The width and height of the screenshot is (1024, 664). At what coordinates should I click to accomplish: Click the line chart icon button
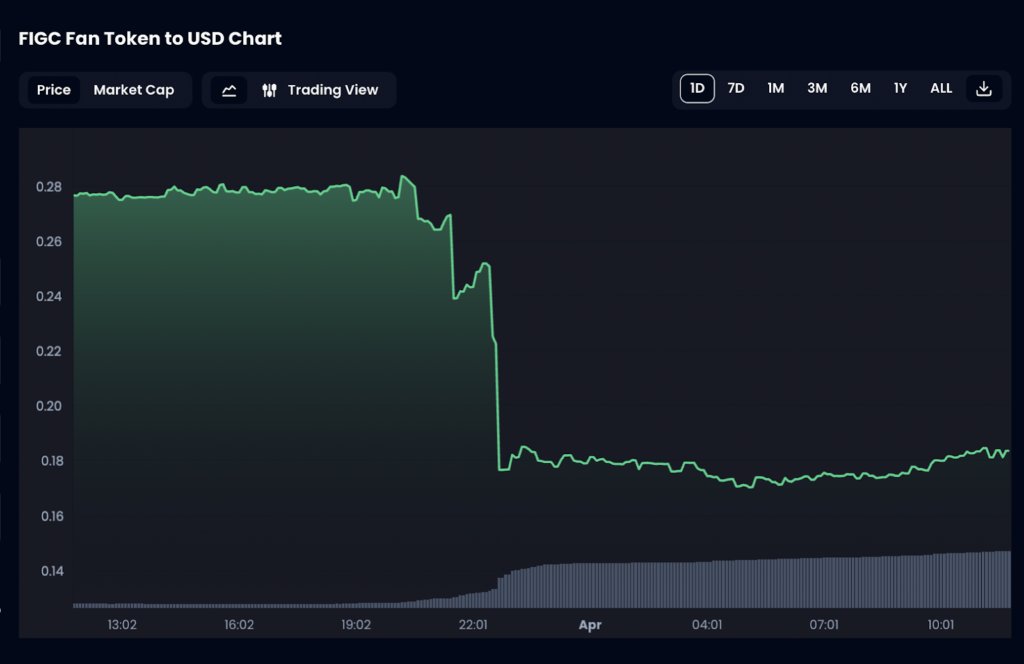click(x=229, y=90)
